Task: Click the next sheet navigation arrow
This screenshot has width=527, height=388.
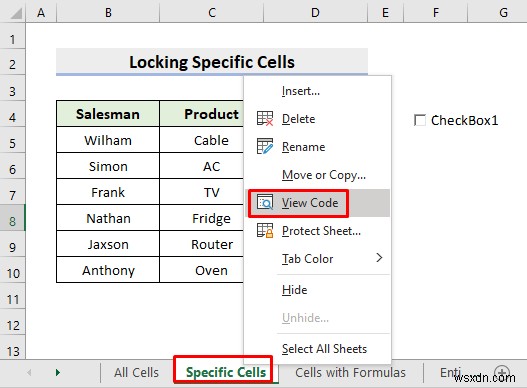Action: pyautogui.click(x=58, y=372)
